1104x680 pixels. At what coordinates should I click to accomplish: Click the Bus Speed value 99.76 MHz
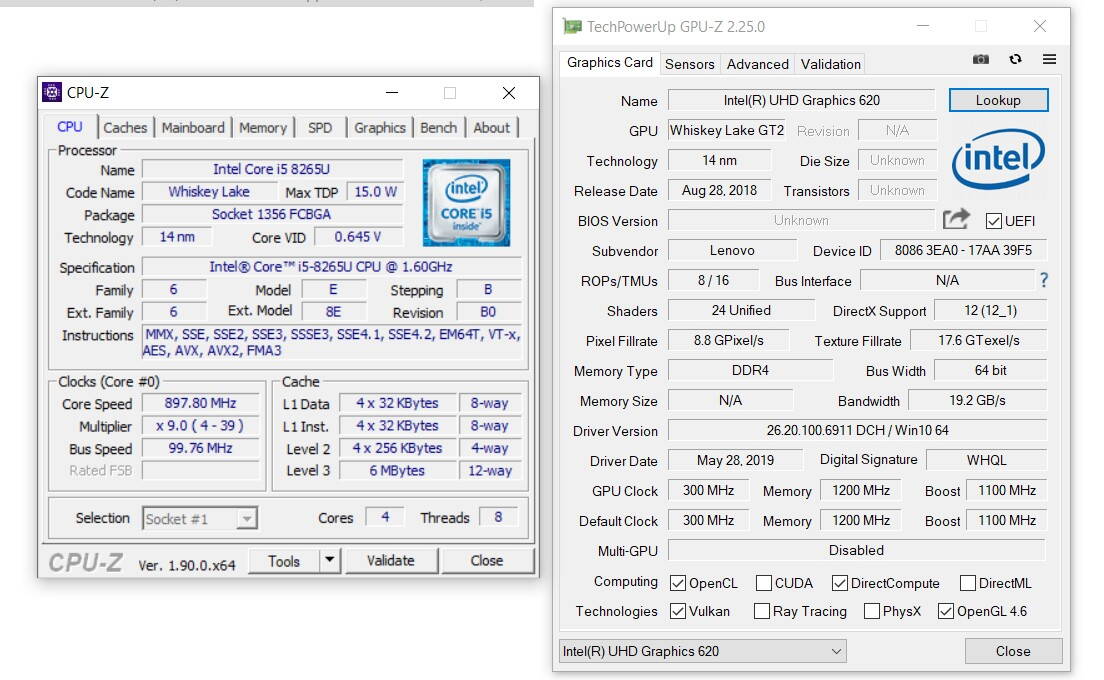coord(201,448)
